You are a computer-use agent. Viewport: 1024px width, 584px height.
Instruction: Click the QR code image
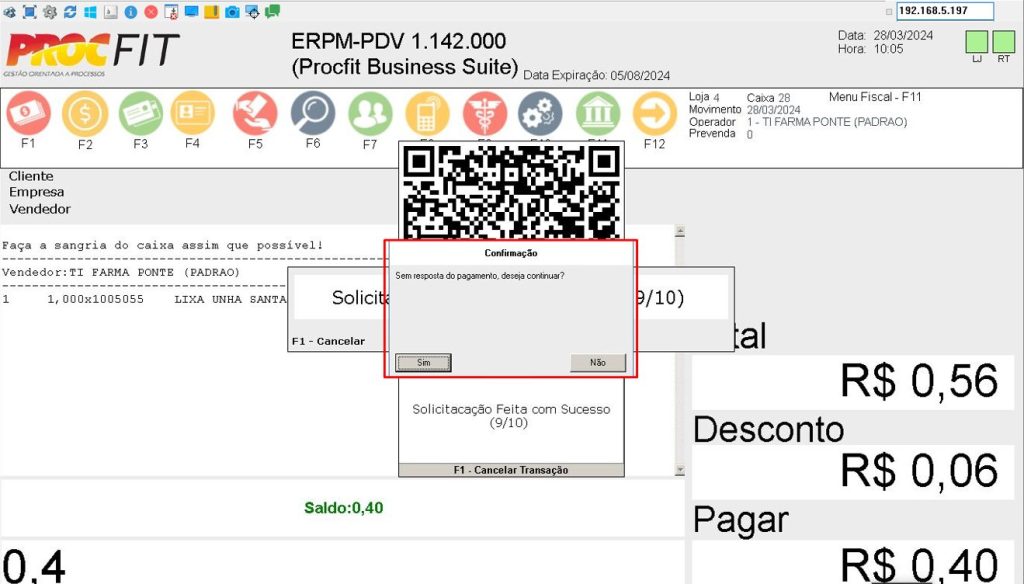tap(511, 191)
